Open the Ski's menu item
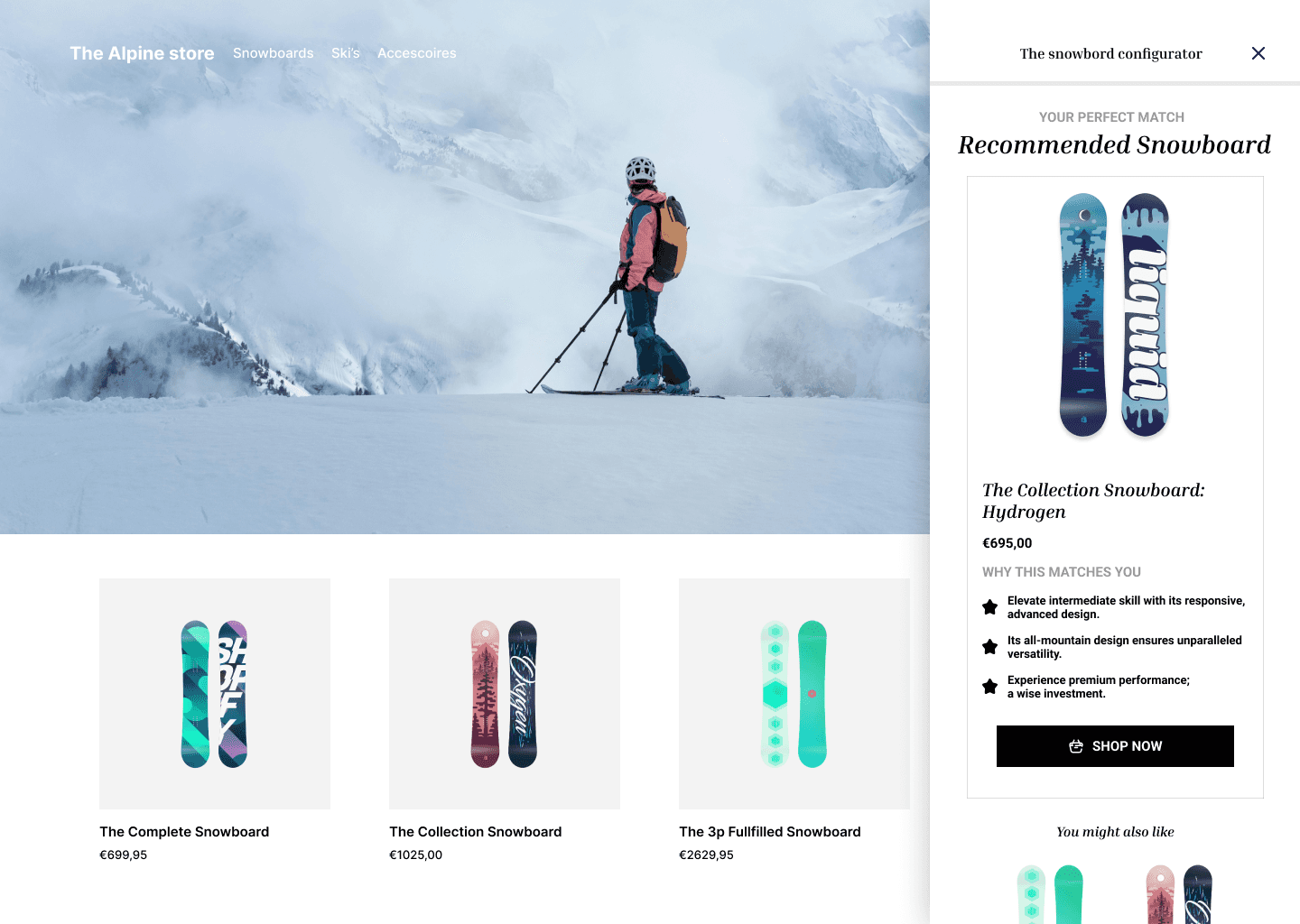 [x=346, y=53]
